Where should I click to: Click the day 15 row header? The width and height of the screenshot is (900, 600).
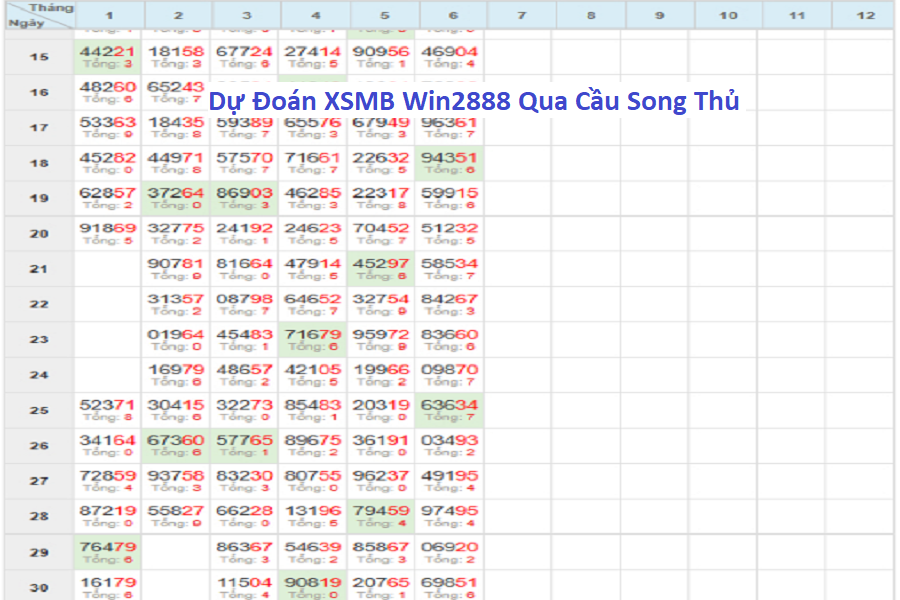tap(39, 57)
